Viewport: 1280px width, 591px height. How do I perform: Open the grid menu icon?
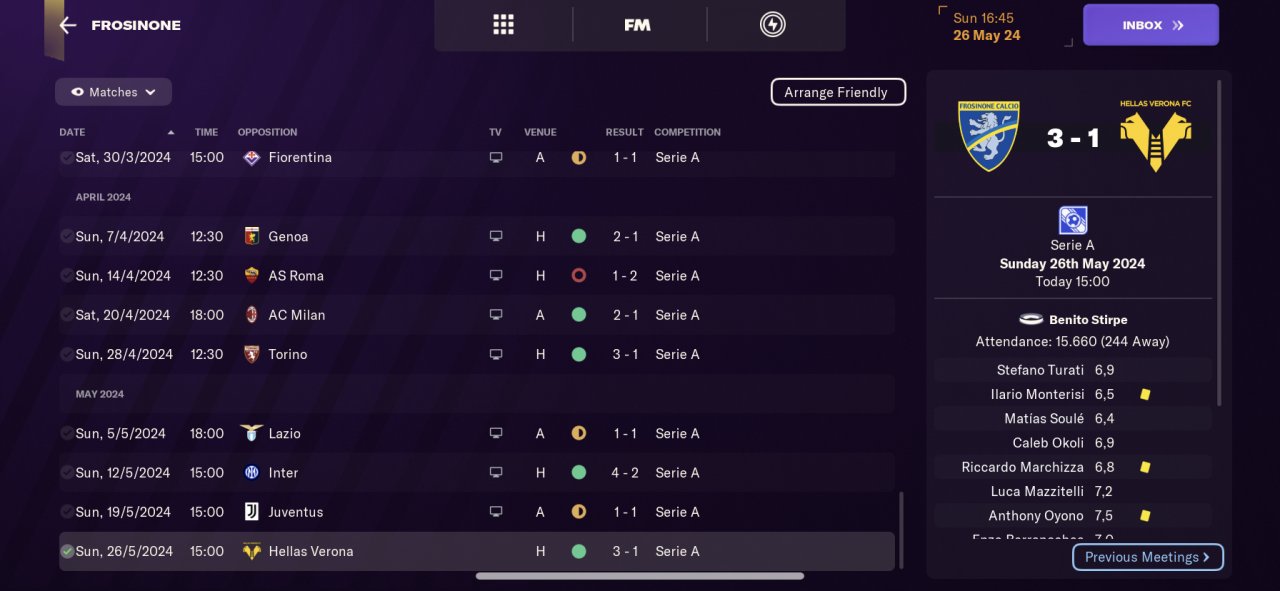click(x=503, y=25)
